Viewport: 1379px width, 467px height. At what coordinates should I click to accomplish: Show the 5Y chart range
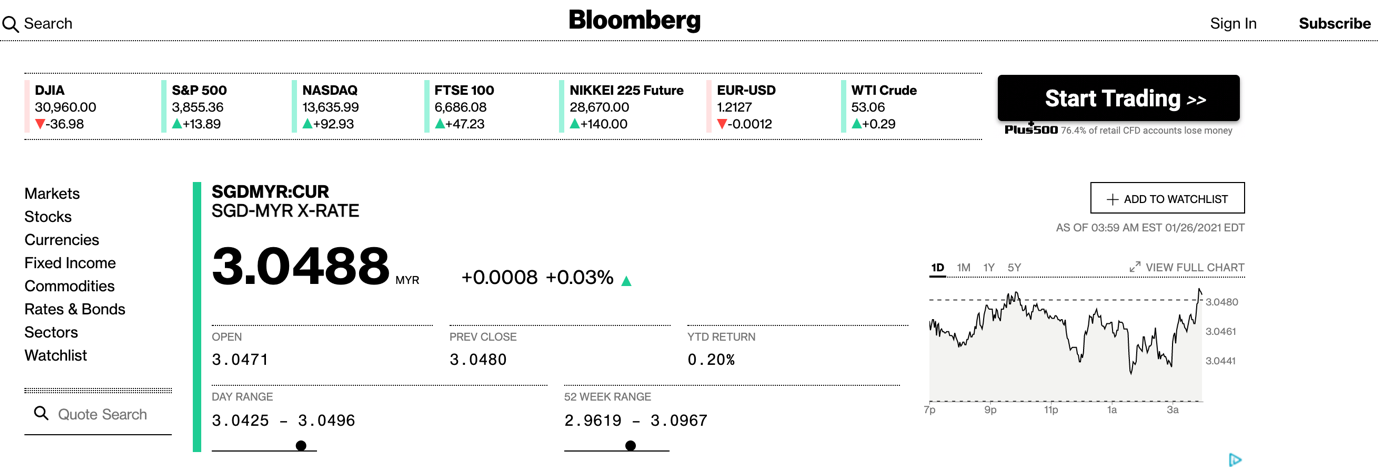tap(1014, 267)
